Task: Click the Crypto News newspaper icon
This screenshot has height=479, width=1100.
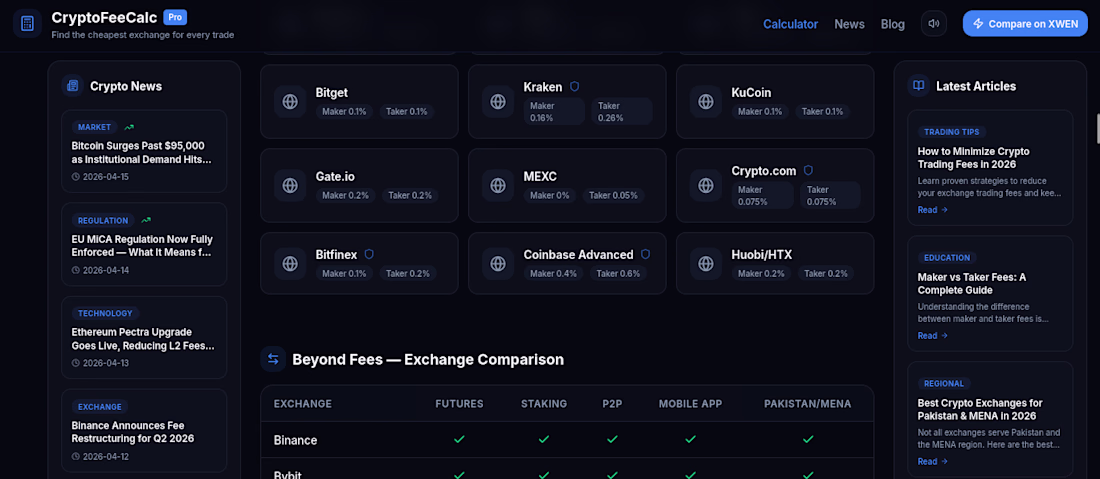Action: [73, 86]
